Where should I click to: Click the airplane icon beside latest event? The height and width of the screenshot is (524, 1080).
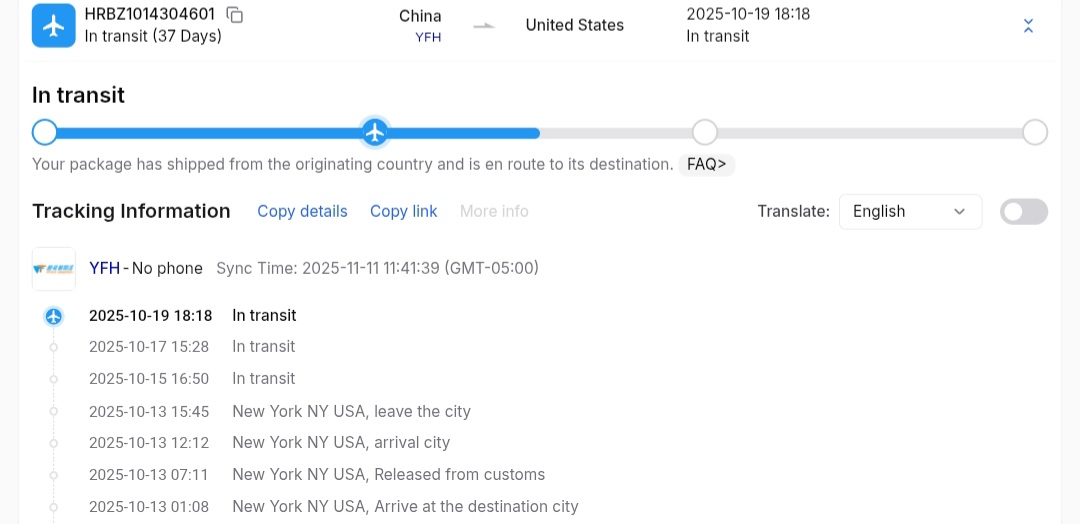54,316
